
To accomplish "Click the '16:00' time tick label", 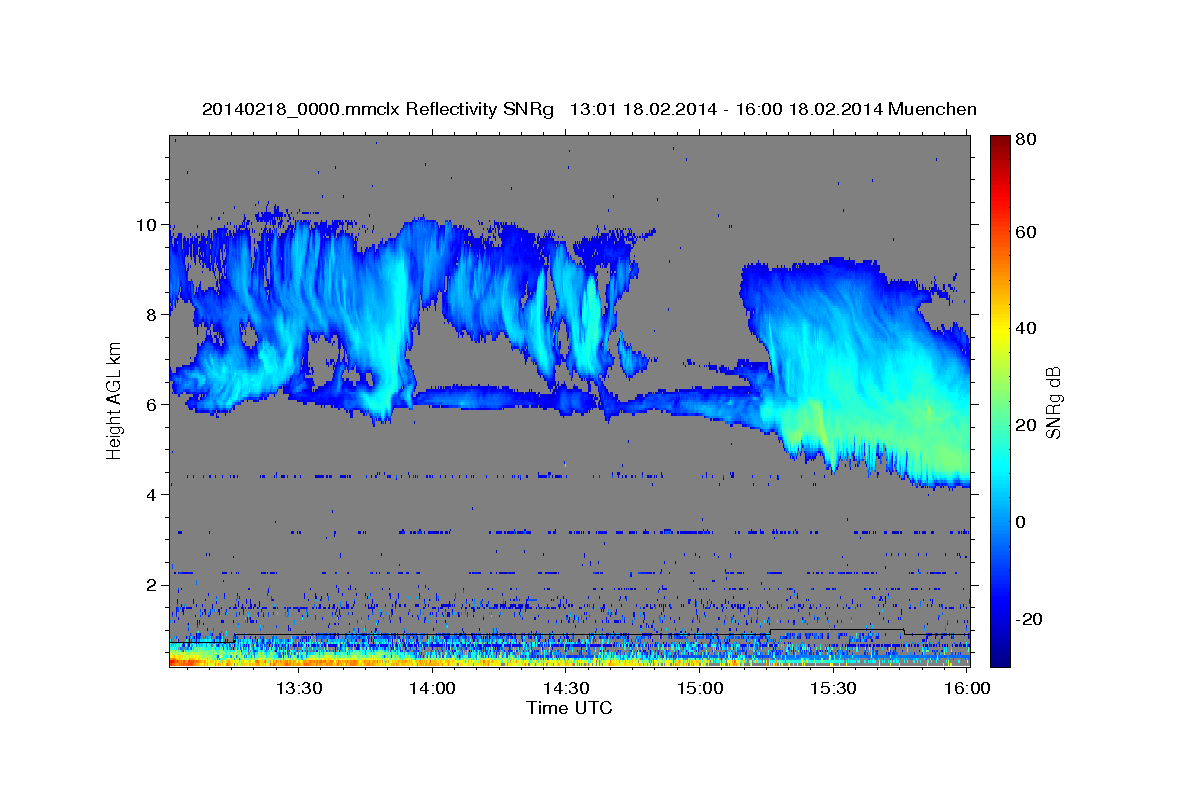I will coord(966,688).
